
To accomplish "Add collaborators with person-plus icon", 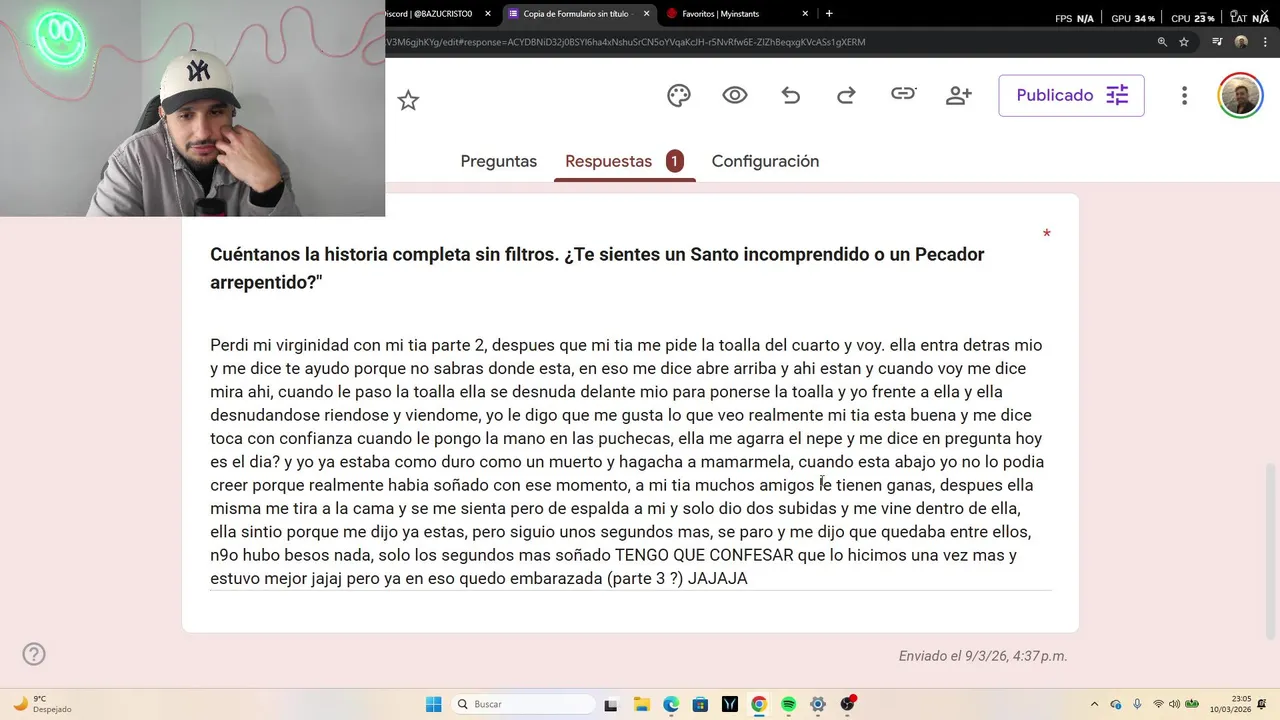I will 959,95.
